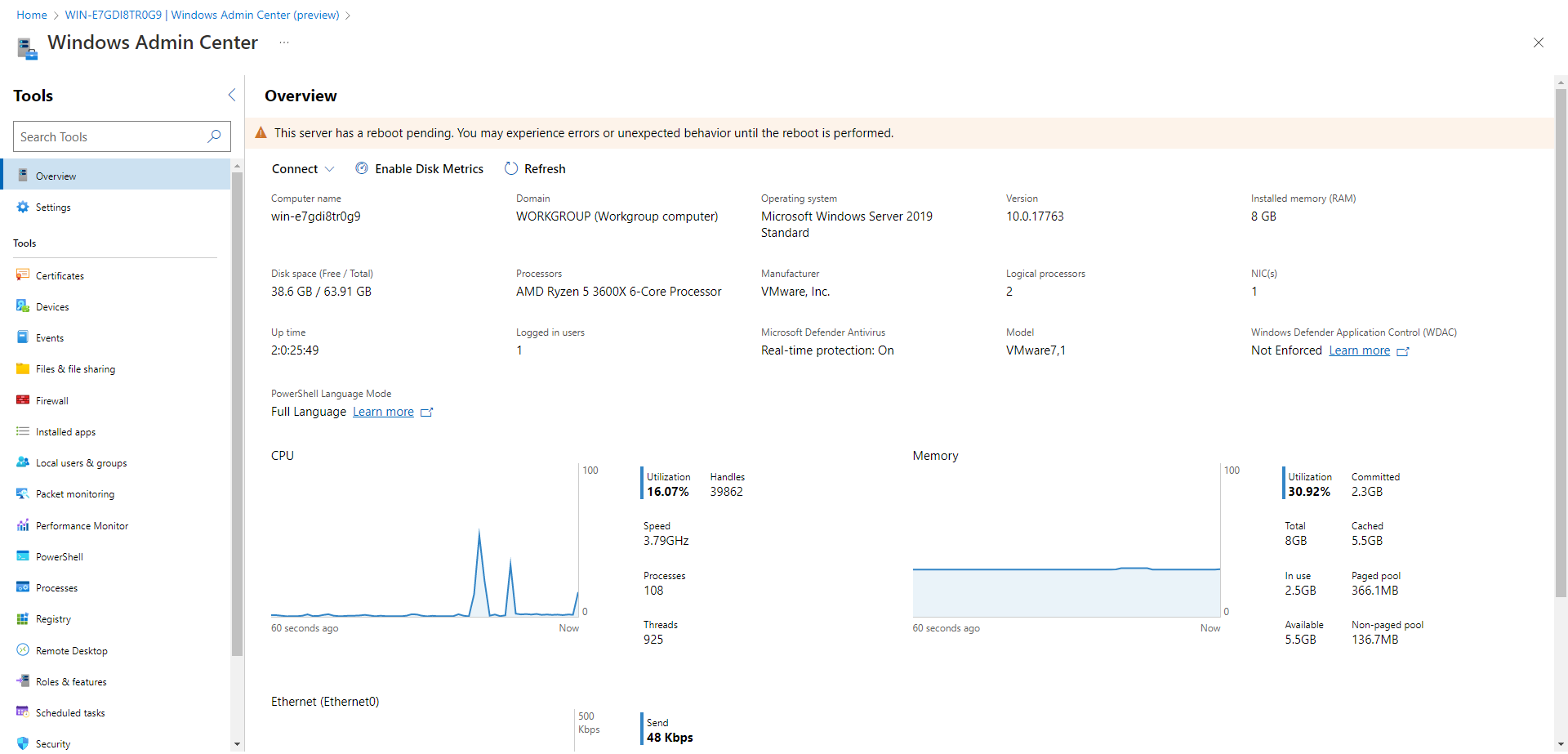Open the Firewall tool icon
1568x754 pixels.
click(x=23, y=400)
